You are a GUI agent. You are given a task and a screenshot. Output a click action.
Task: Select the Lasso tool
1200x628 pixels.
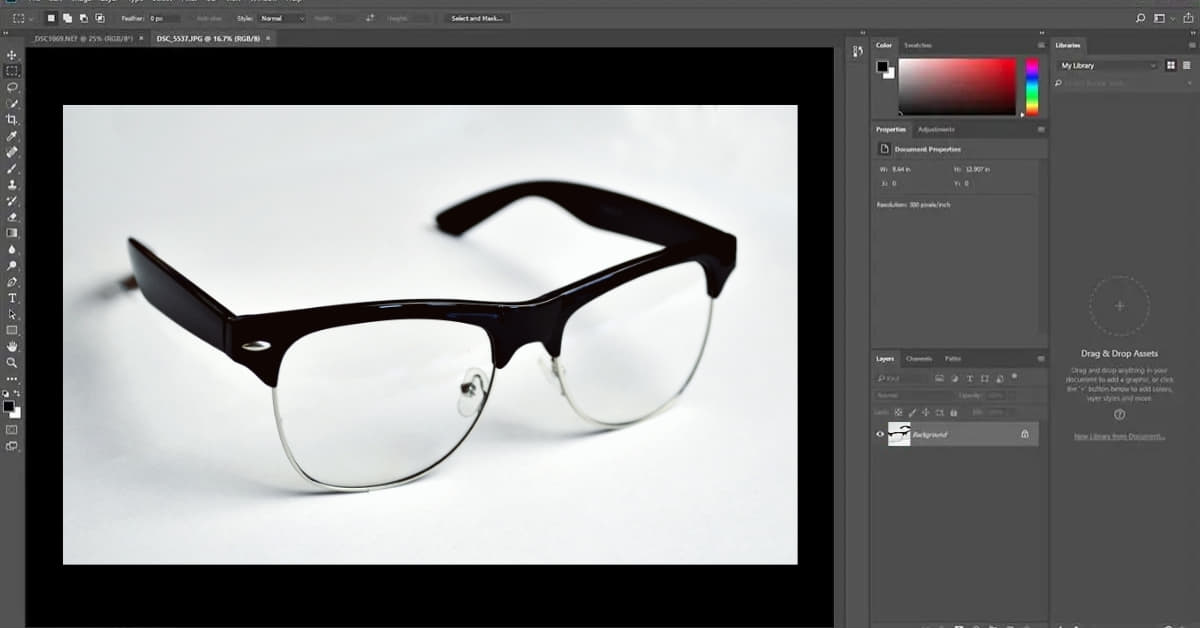click(12, 87)
